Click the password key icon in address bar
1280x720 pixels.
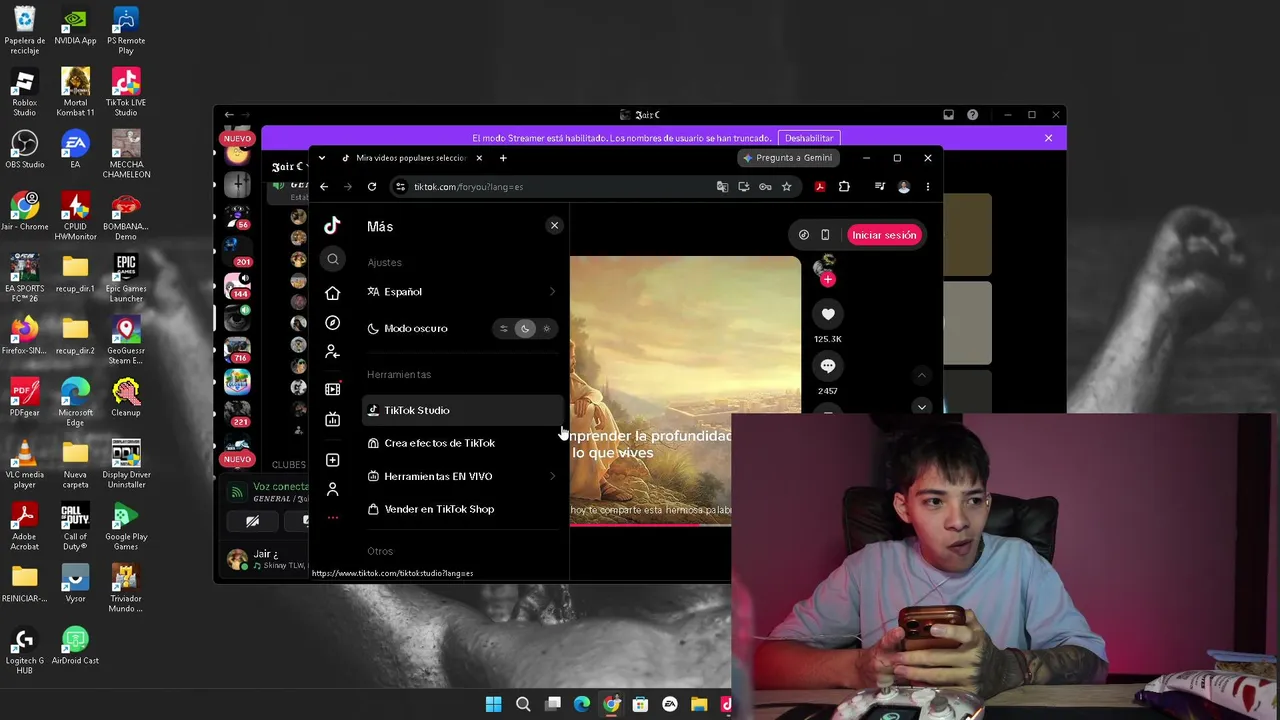(765, 187)
